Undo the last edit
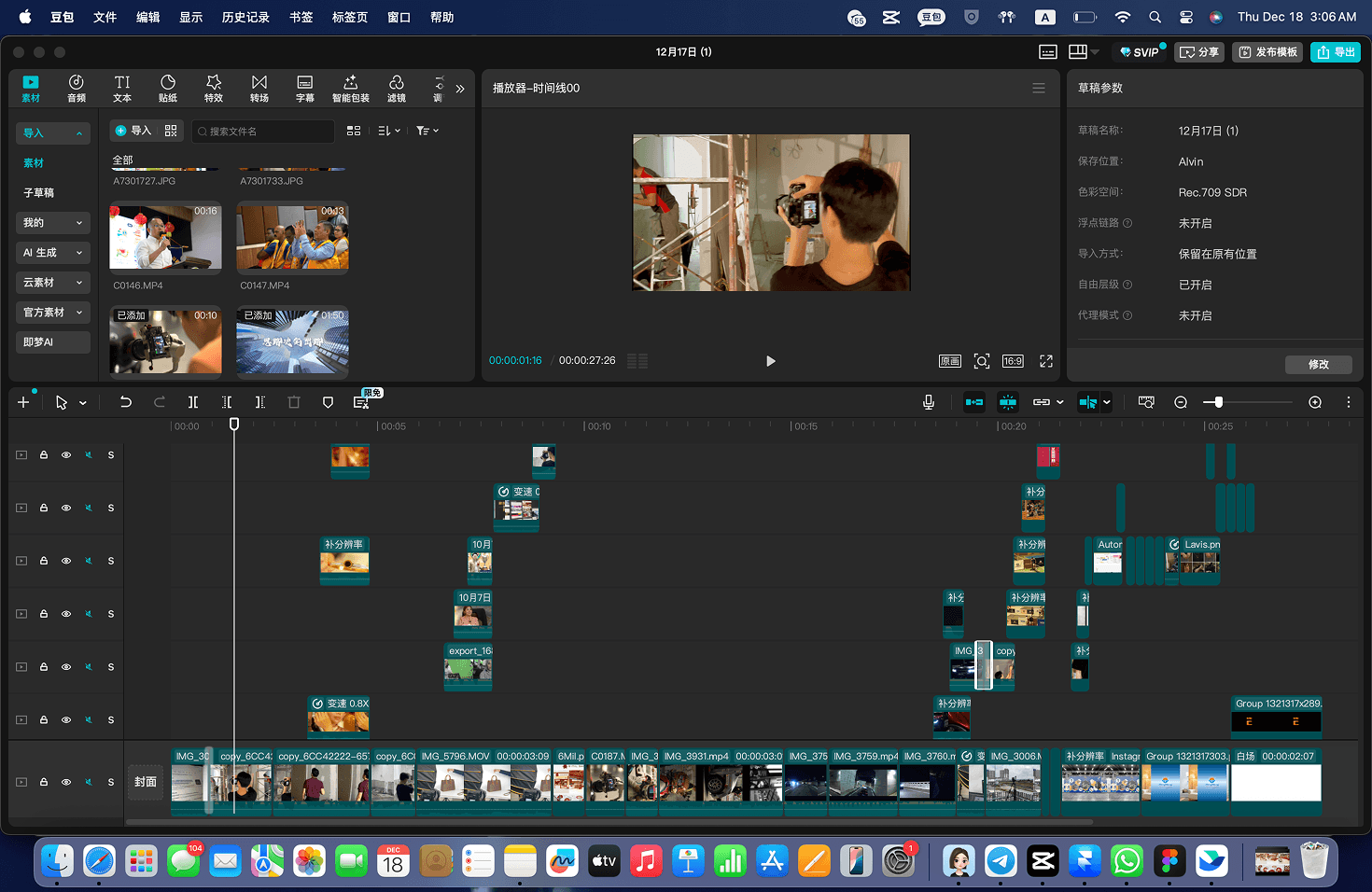Screen dimensions: 1372x892 125,402
